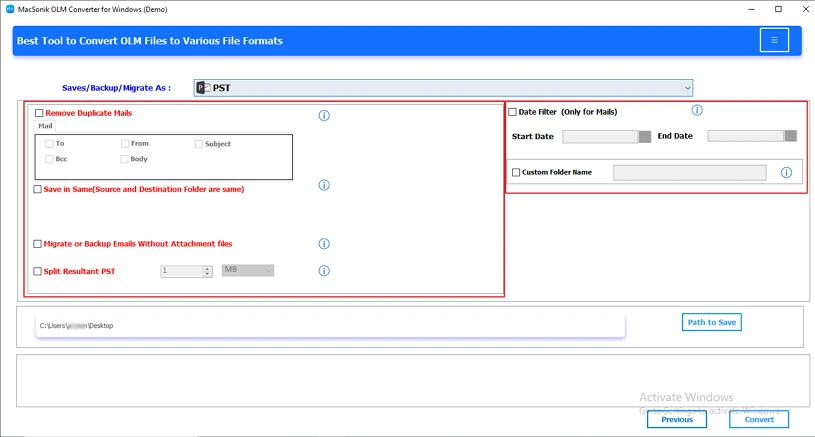Viewport: 815px width, 437px height.
Task: Click info icon beside Split Resultant PST
Action: tap(324, 271)
